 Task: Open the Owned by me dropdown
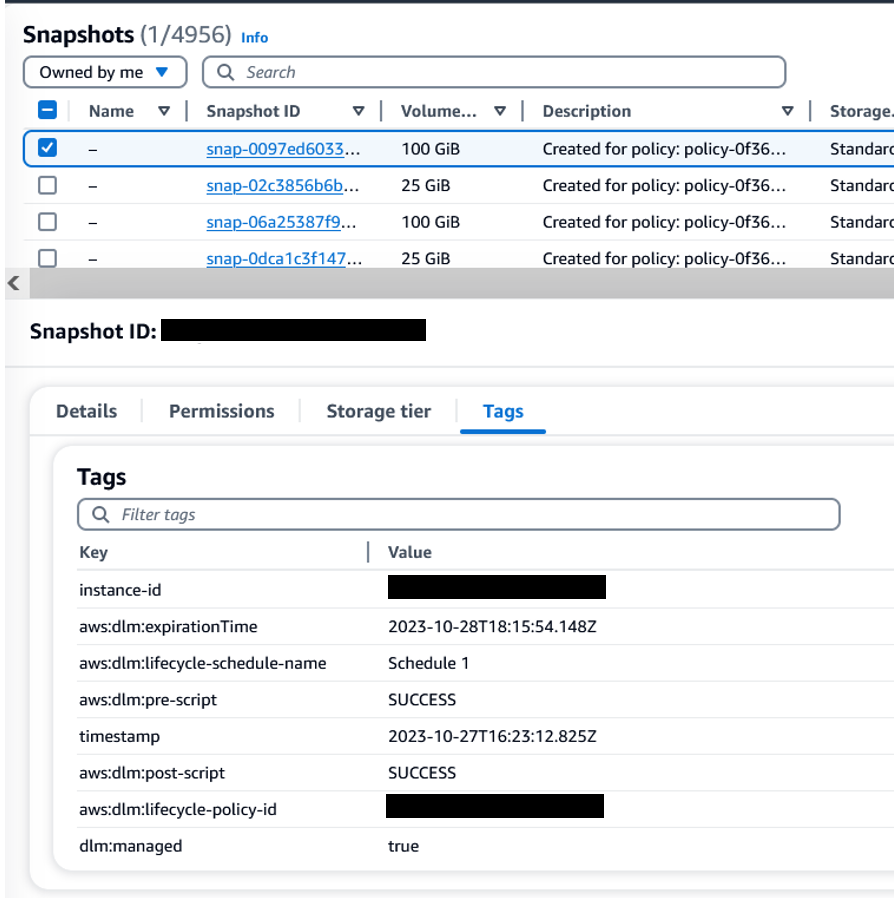click(104, 71)
